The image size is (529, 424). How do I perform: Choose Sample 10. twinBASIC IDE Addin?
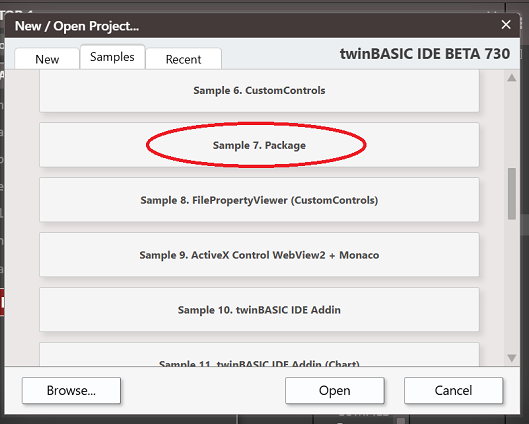click(259, 310)
